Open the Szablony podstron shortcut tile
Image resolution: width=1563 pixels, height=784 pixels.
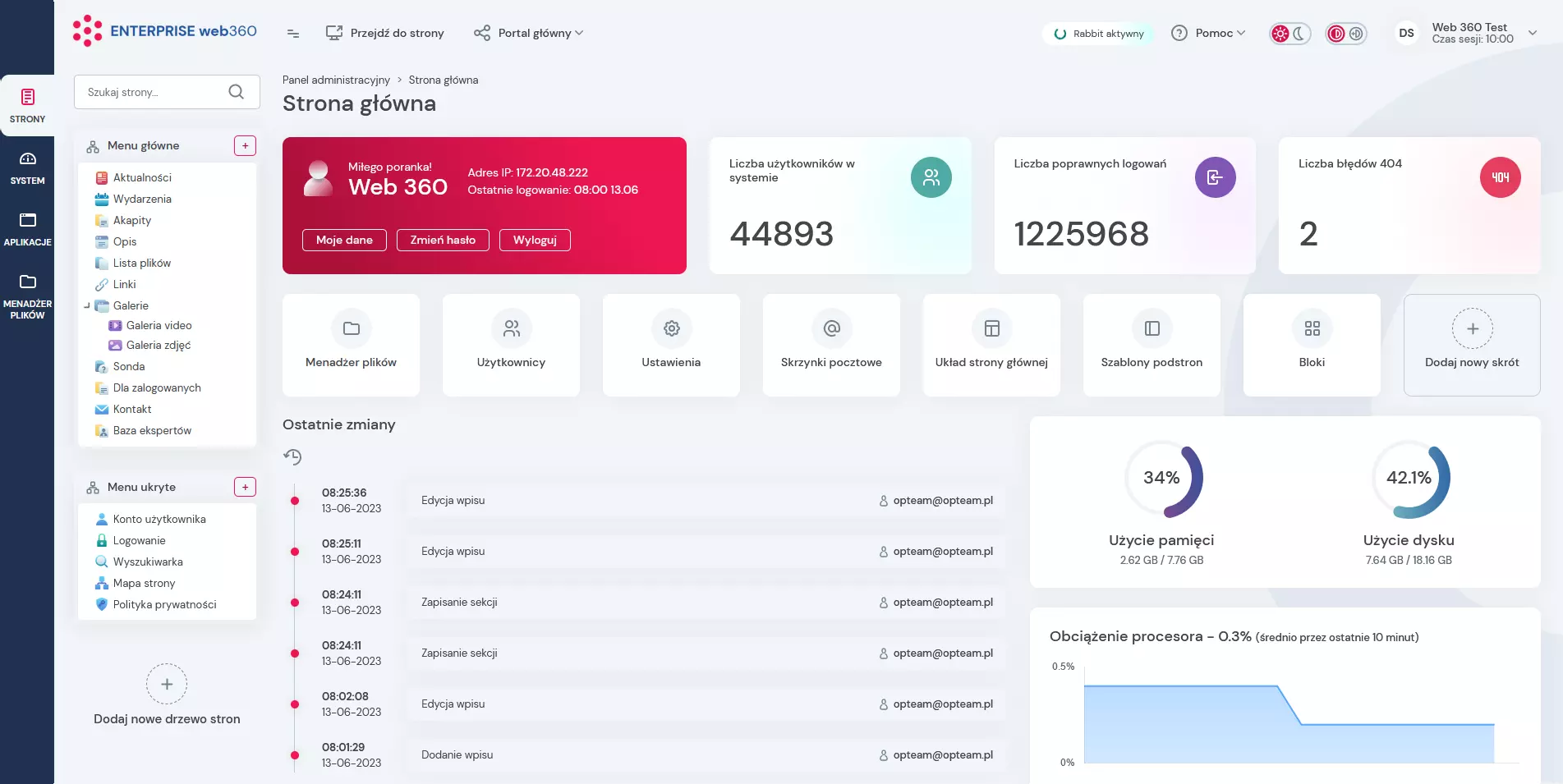click(x=1152, y=345)
